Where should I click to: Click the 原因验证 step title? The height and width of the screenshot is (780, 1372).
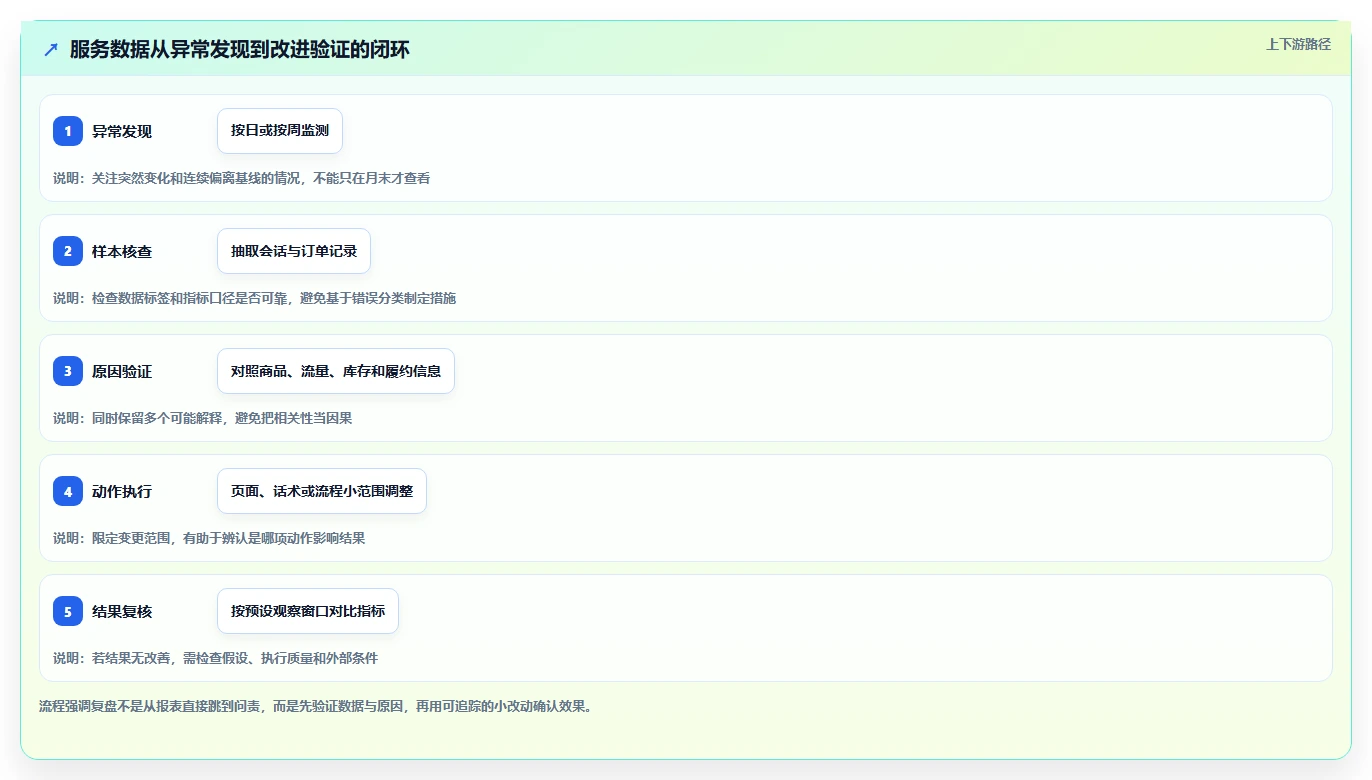(122, 371)
